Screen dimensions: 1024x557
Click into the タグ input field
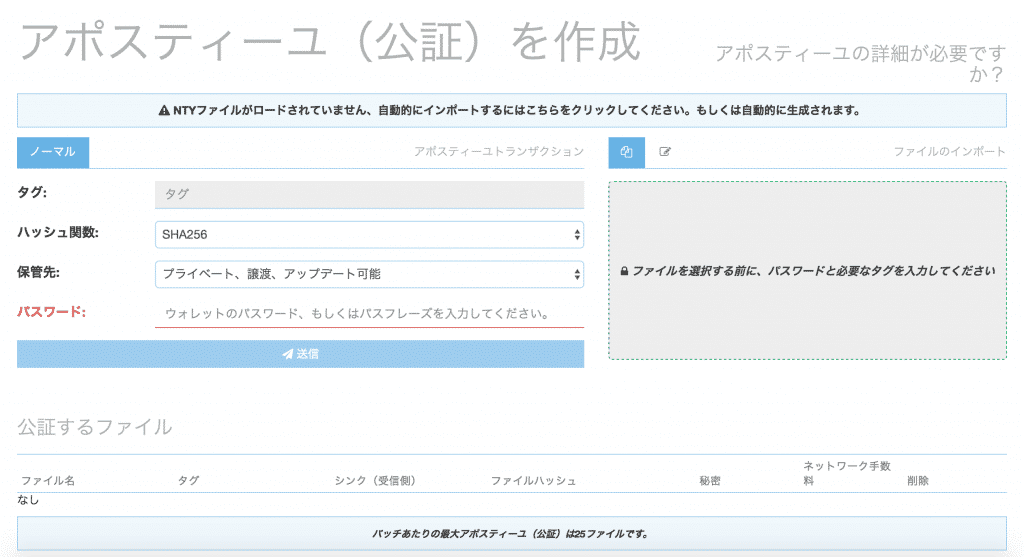369,193
